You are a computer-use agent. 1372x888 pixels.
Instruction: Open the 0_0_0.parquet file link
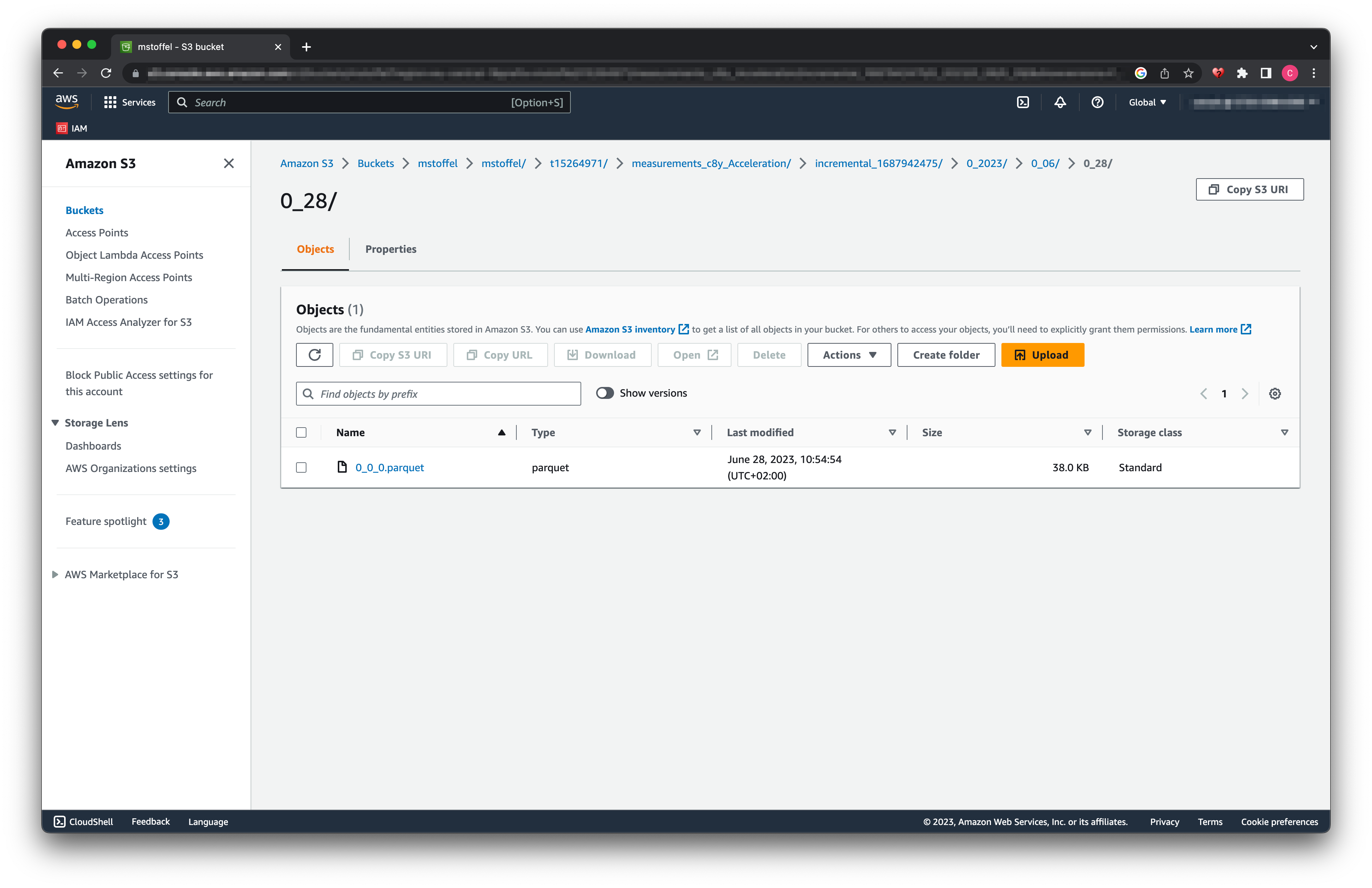(x=389, y=467)
